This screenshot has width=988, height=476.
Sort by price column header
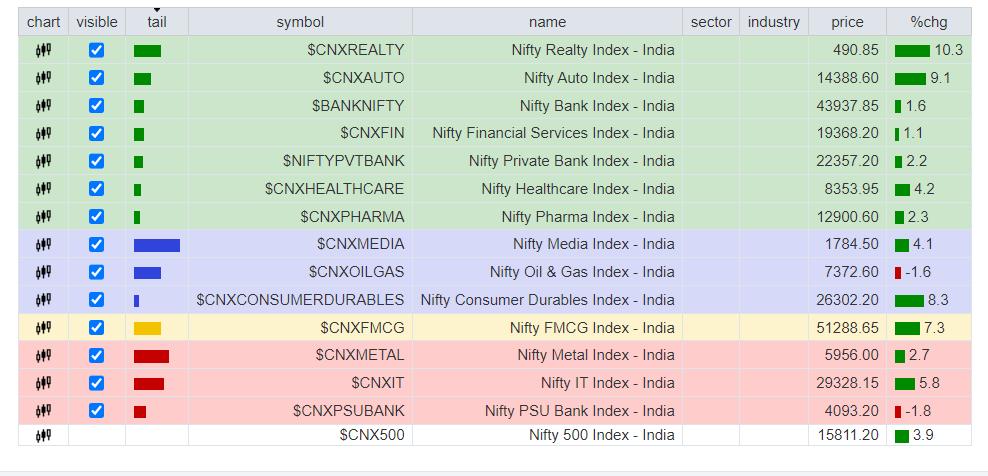click(x=847, y=22)
